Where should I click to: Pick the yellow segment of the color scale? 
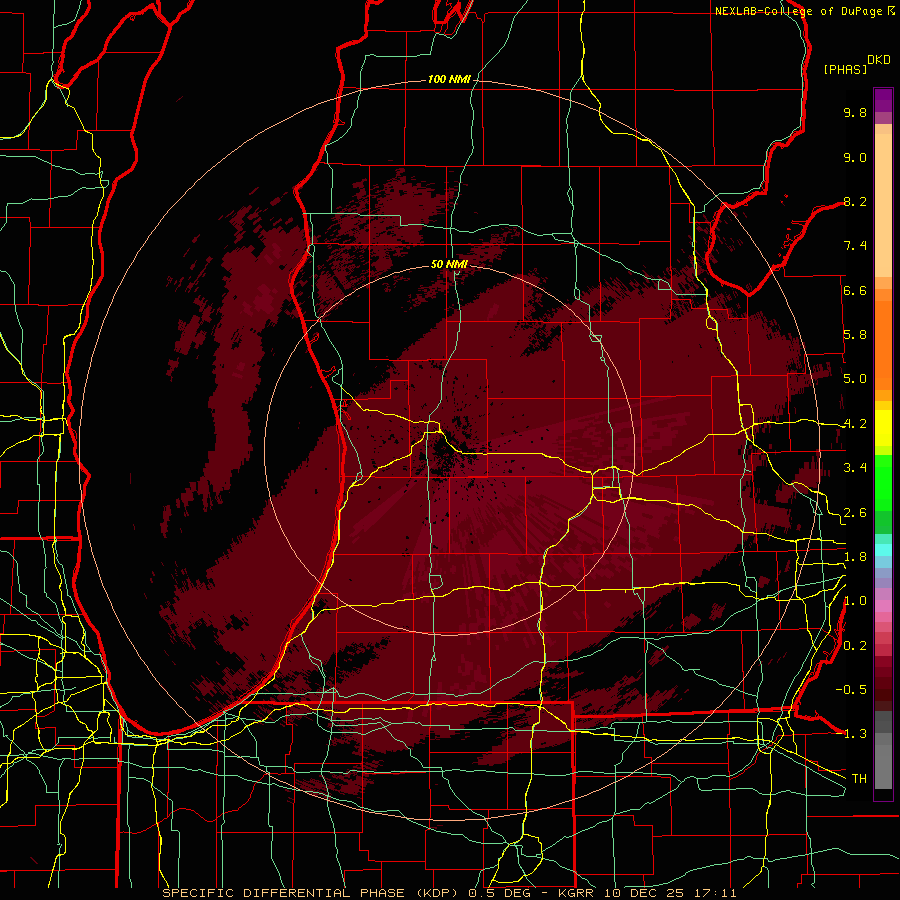(x=883, y=428)
